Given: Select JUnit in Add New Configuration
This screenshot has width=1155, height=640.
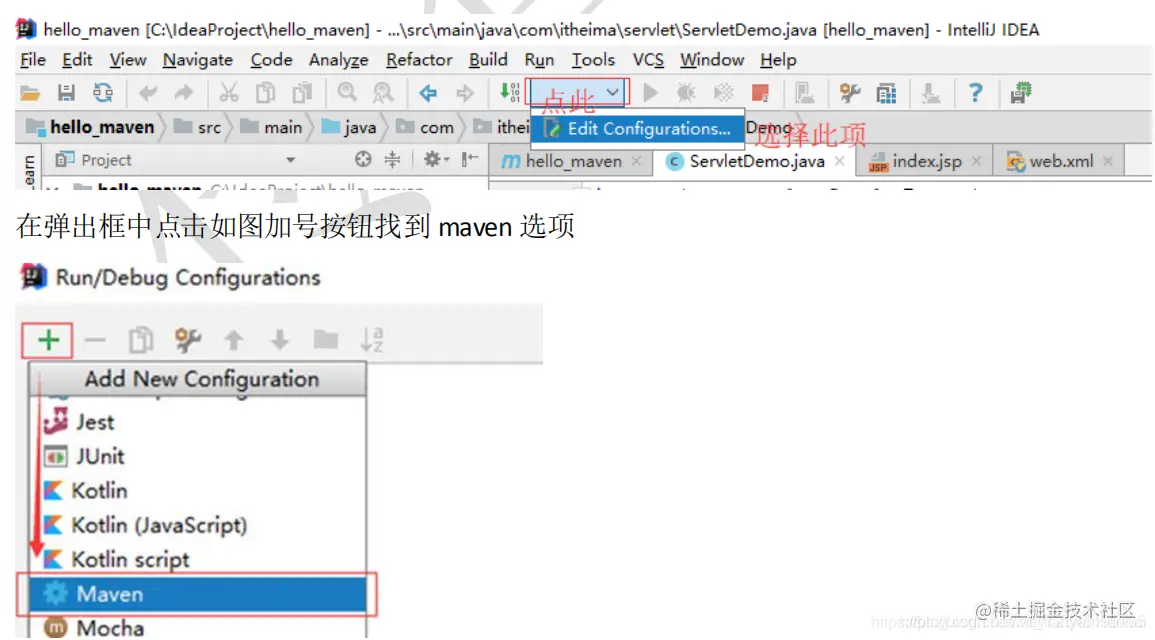Looking at the screenshot, I should 197,457.
